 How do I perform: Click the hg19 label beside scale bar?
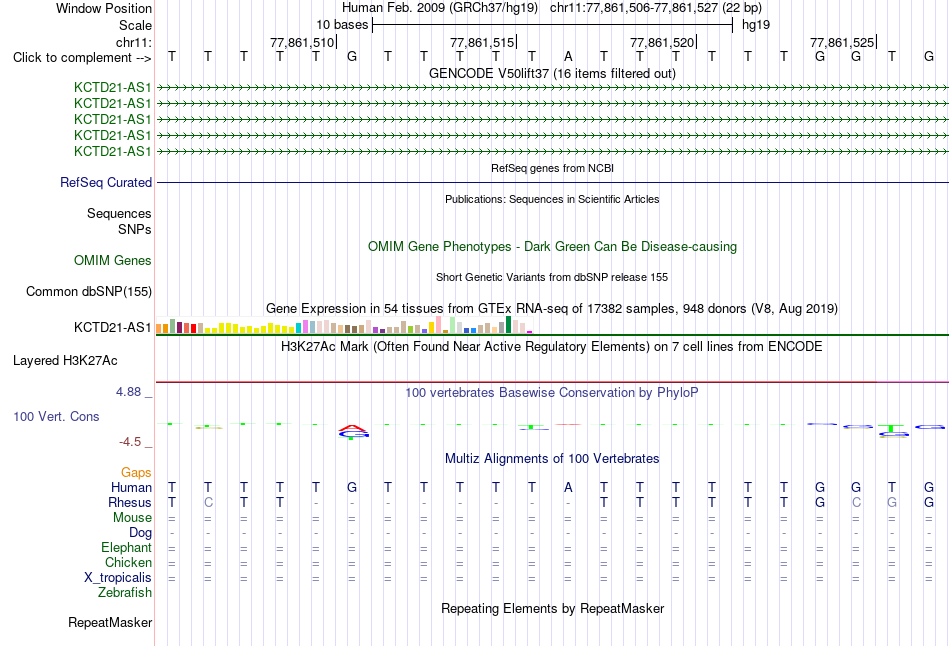[x=756, y=25]
